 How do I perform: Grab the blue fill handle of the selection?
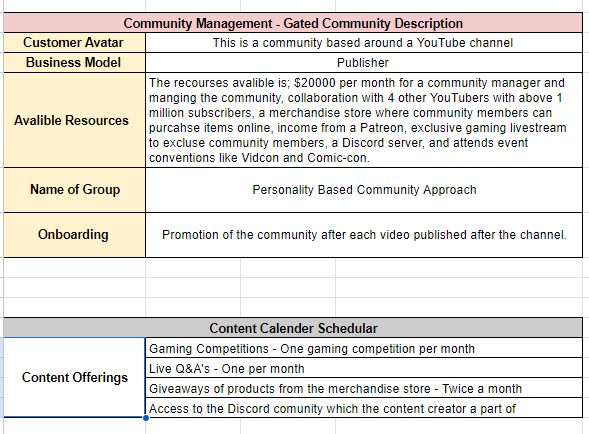click(146, 417)
